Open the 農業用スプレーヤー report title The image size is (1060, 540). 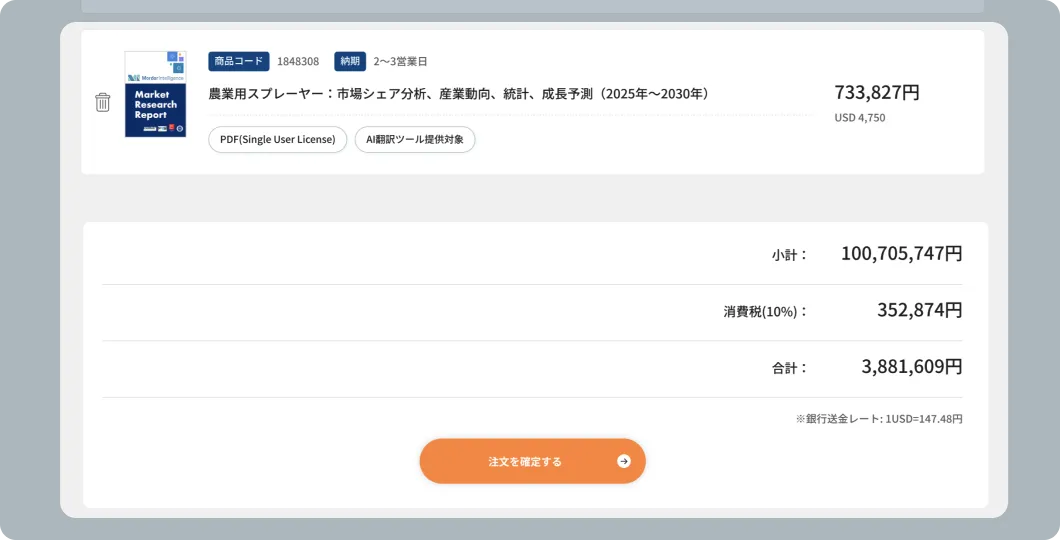pyautogui.click(x=459, y=94)
